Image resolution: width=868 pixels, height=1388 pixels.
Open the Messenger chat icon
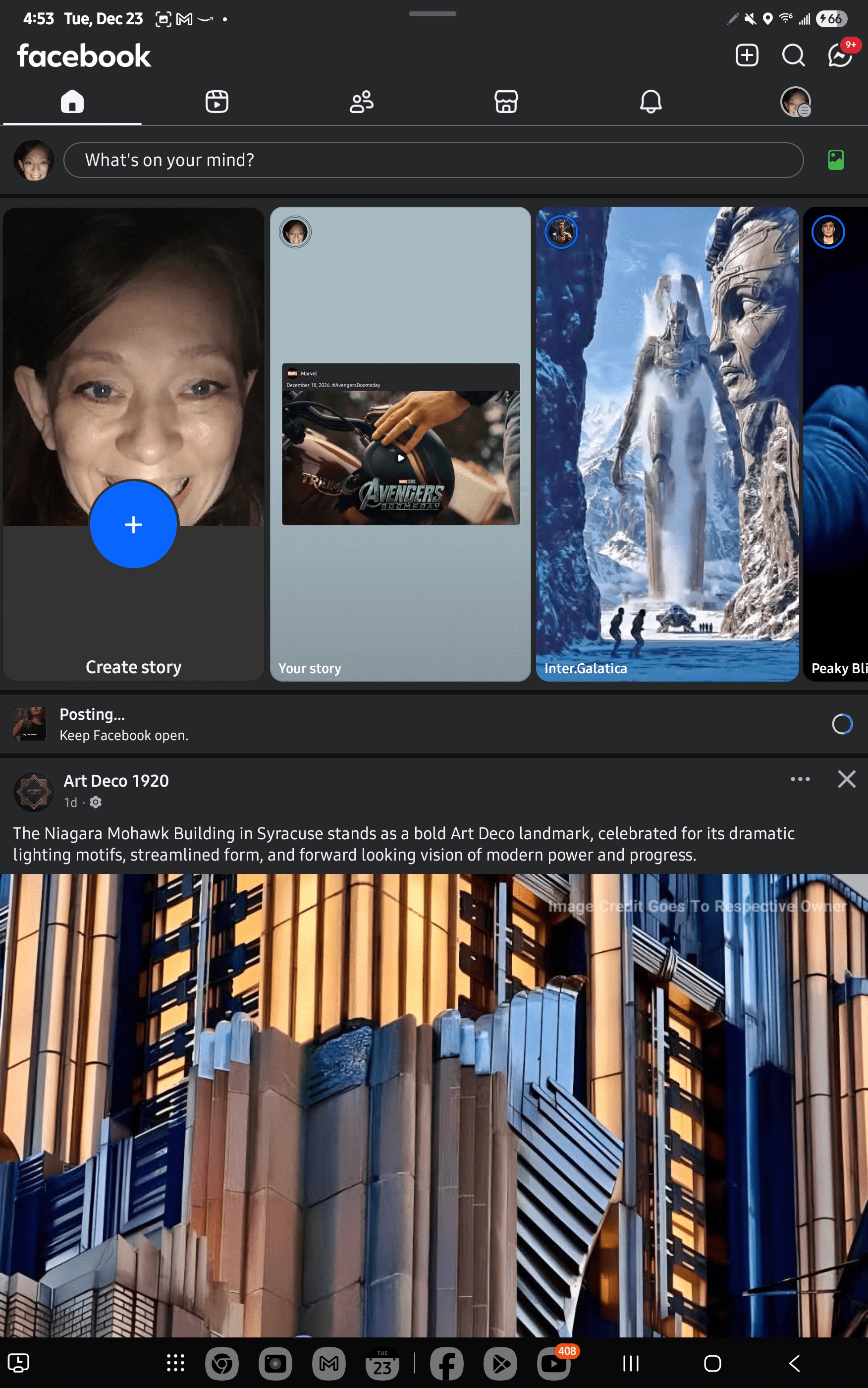(x=839, y=56)
